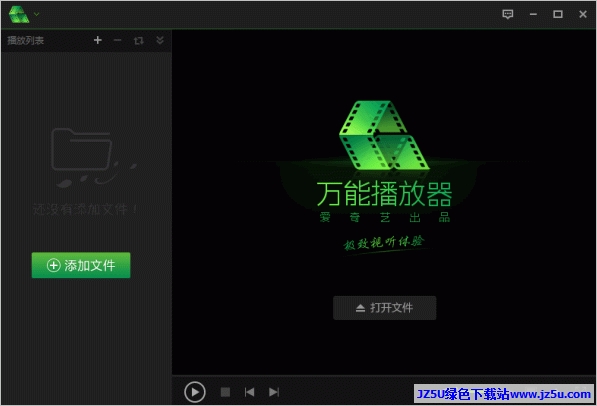597x406 pixels.
Task: Minimize the player window
Action: (x=533, y=14)
